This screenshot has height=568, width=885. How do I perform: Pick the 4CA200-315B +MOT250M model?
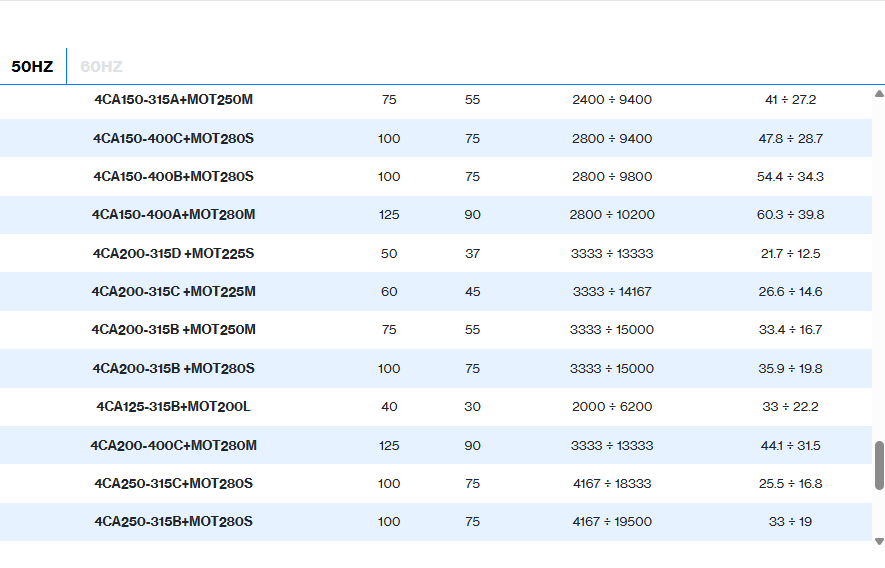173,330
